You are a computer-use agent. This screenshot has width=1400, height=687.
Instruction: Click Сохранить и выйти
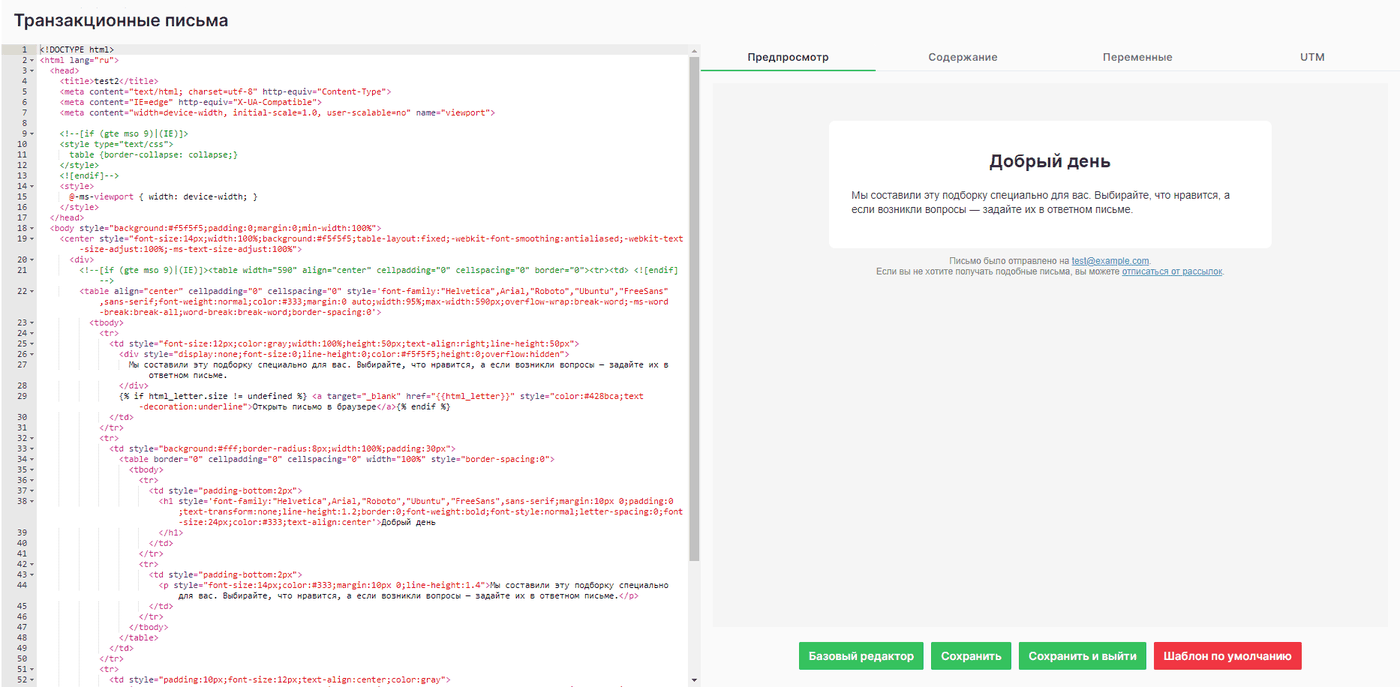[x=1082, y=656]
